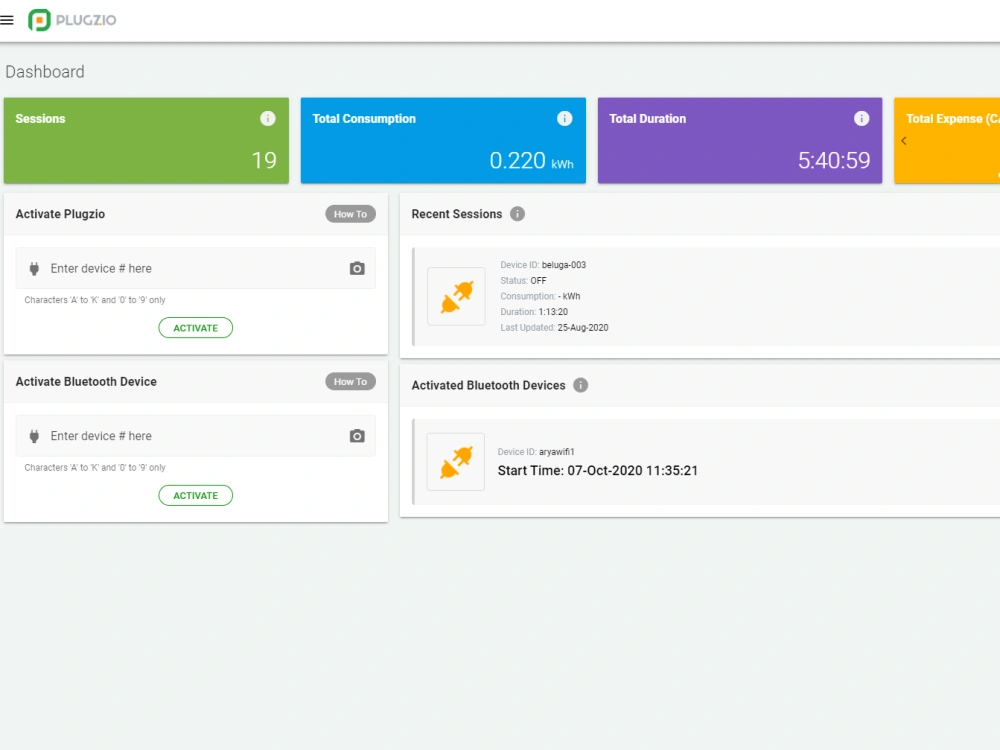Open How To for Activate Plugzio
The width and height of the screenshot is (1000, 750).
pyautogui.click(x=350, y=214)
